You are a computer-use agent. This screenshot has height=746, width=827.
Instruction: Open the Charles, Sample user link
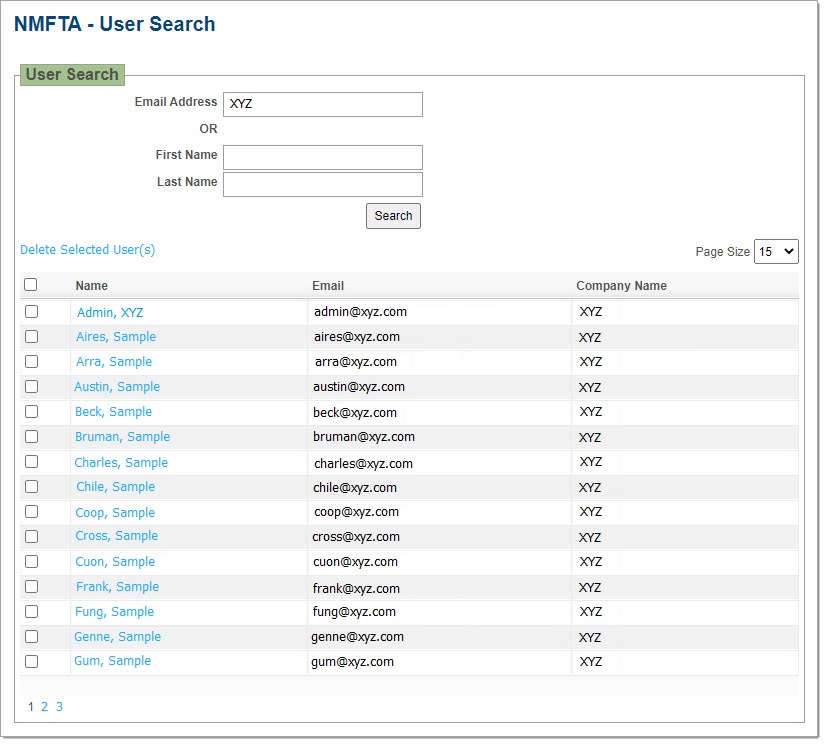click(121, 463)
